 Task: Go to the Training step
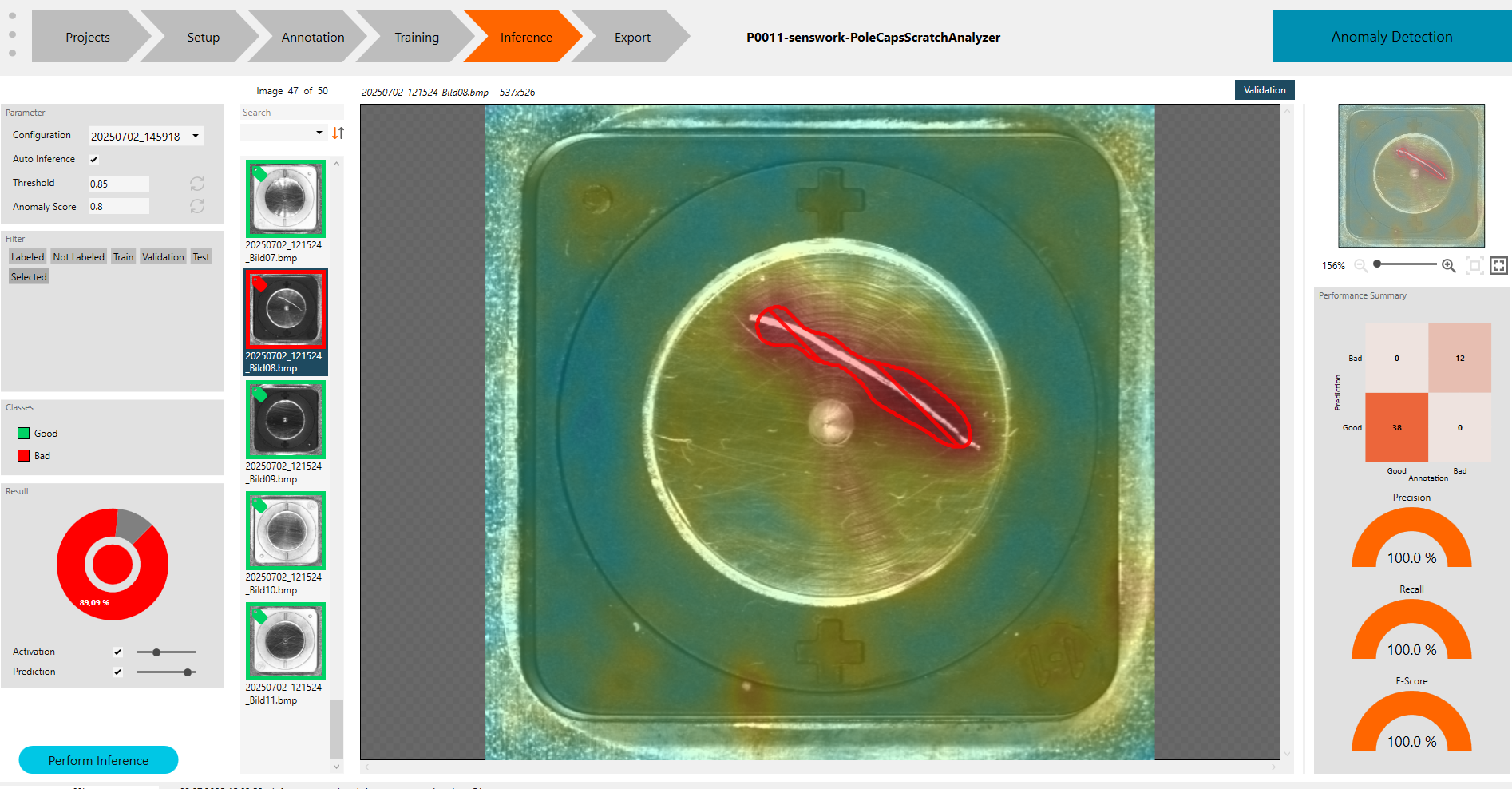(x=417, y=37)
